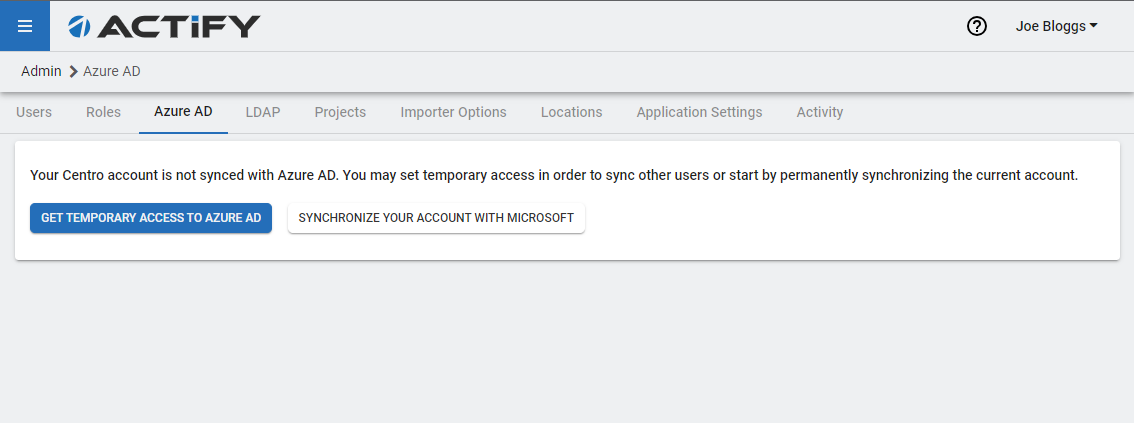The height and width of the screenshot is (423, 1134).
Task: Go to the Locations tab
Action: pyautogui.click(x=571, y=112)
